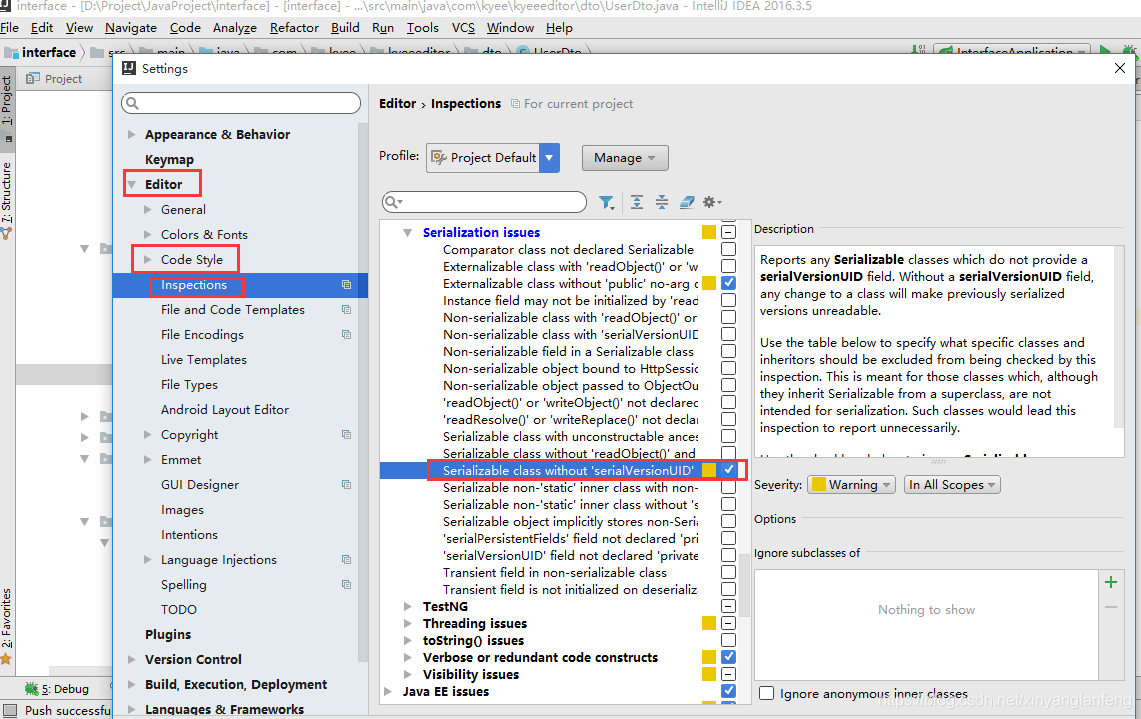Viewport: 1141px width, 719px height.
Task: Toggle the Serialization issues group checkbox
Action: click(x=728, y=232)
